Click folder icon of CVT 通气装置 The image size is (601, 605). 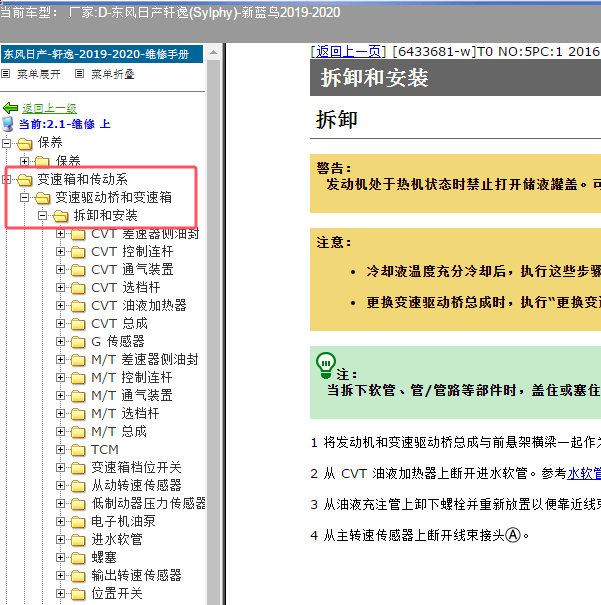pyautogui.click(x=78, y=270)
